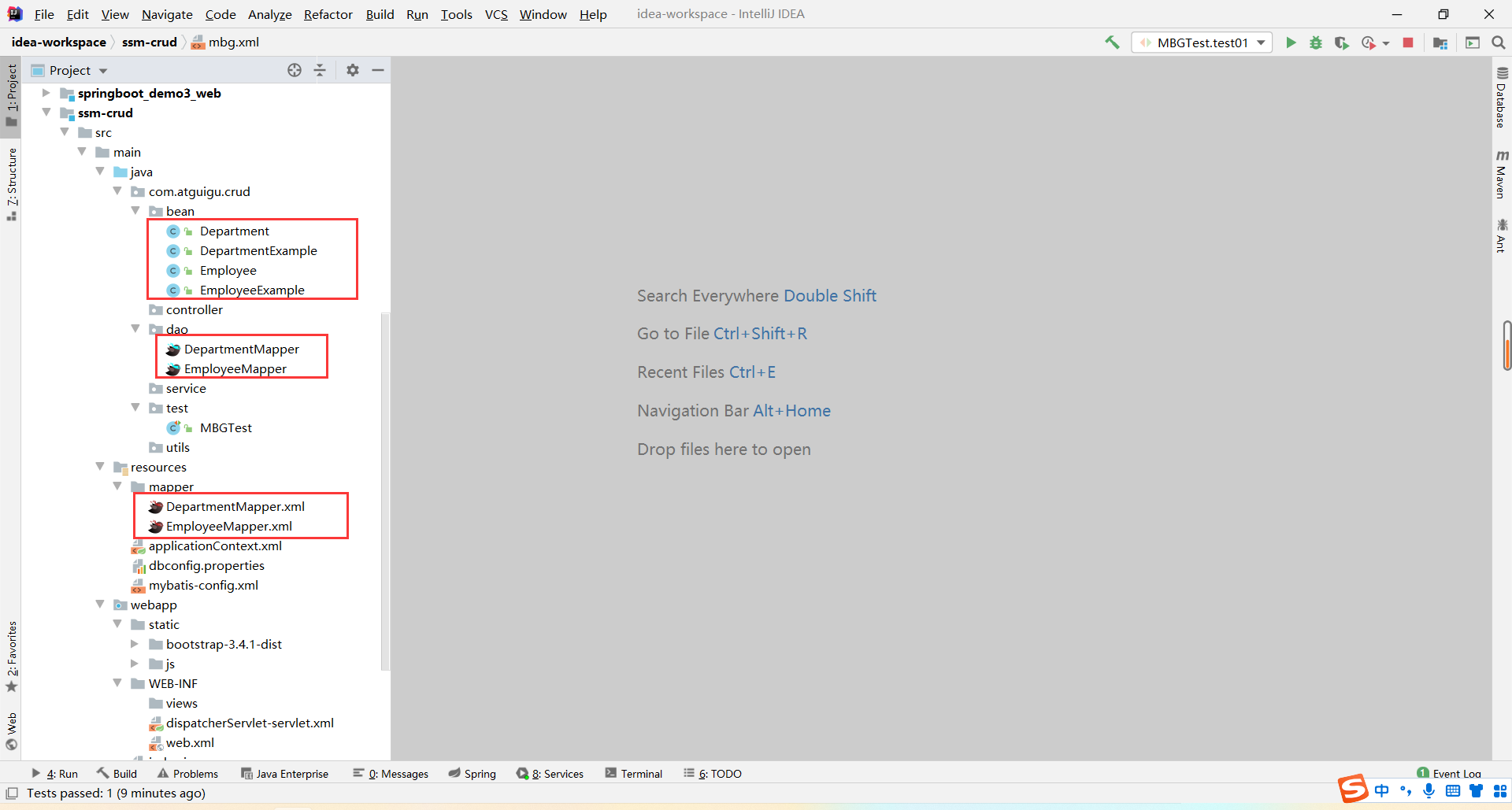Open the Terminal tool window

(x=634, y=774)
